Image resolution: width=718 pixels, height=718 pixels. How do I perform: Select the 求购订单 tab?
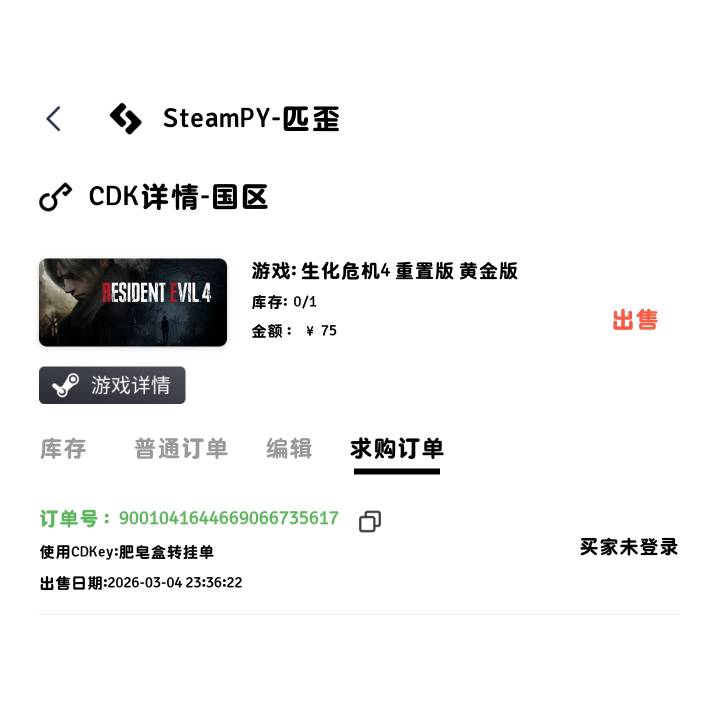(397, 448)
